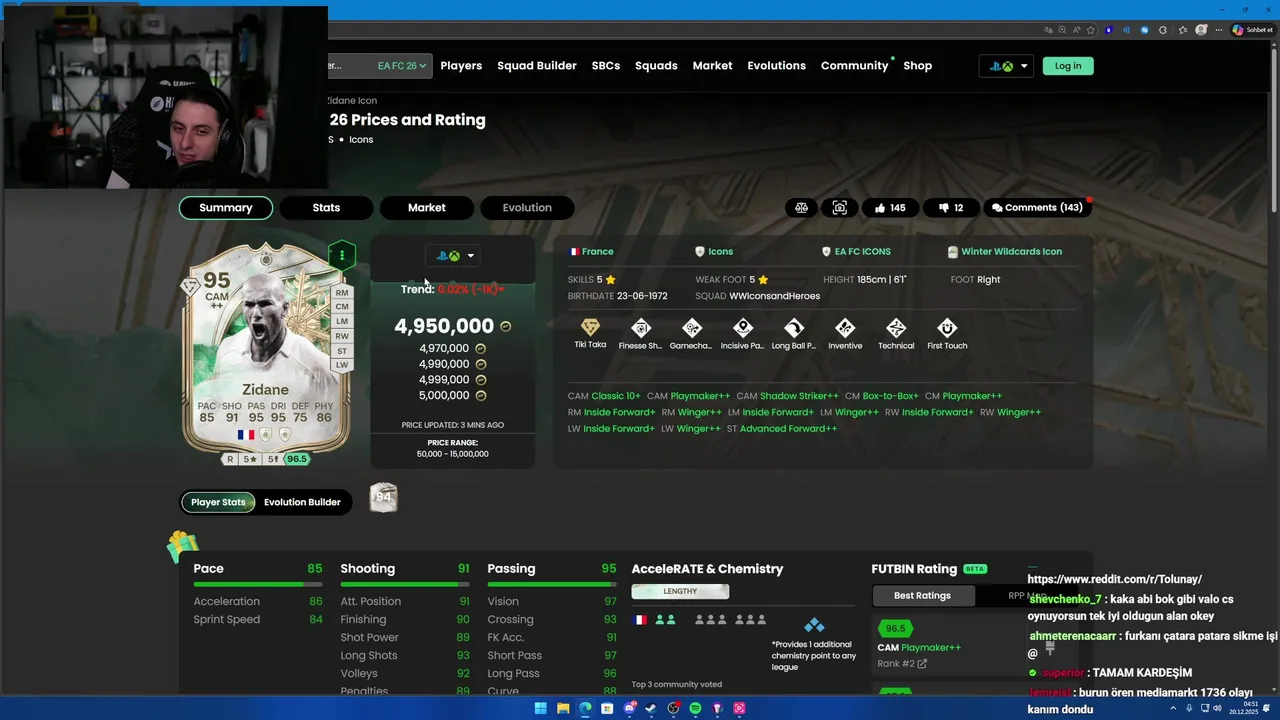Screen dimensions: 1280x720
Task: Open the platform dropdown above the price
Action: [453, 256]
